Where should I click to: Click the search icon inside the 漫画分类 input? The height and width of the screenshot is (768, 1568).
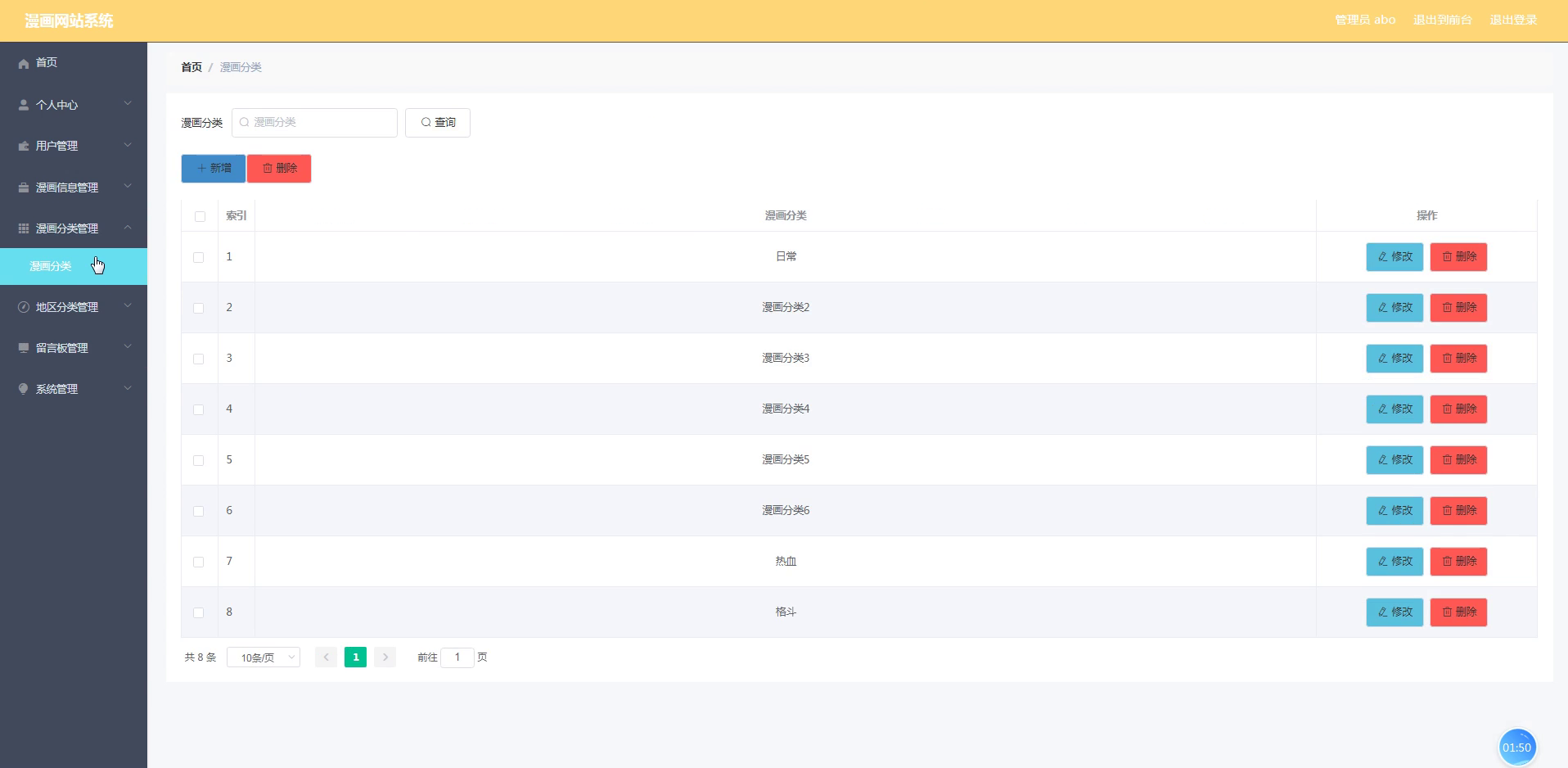point(244,122)
